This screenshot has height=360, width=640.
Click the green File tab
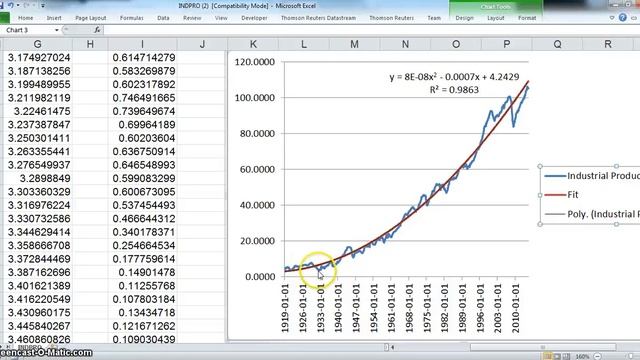pos(4,18)
